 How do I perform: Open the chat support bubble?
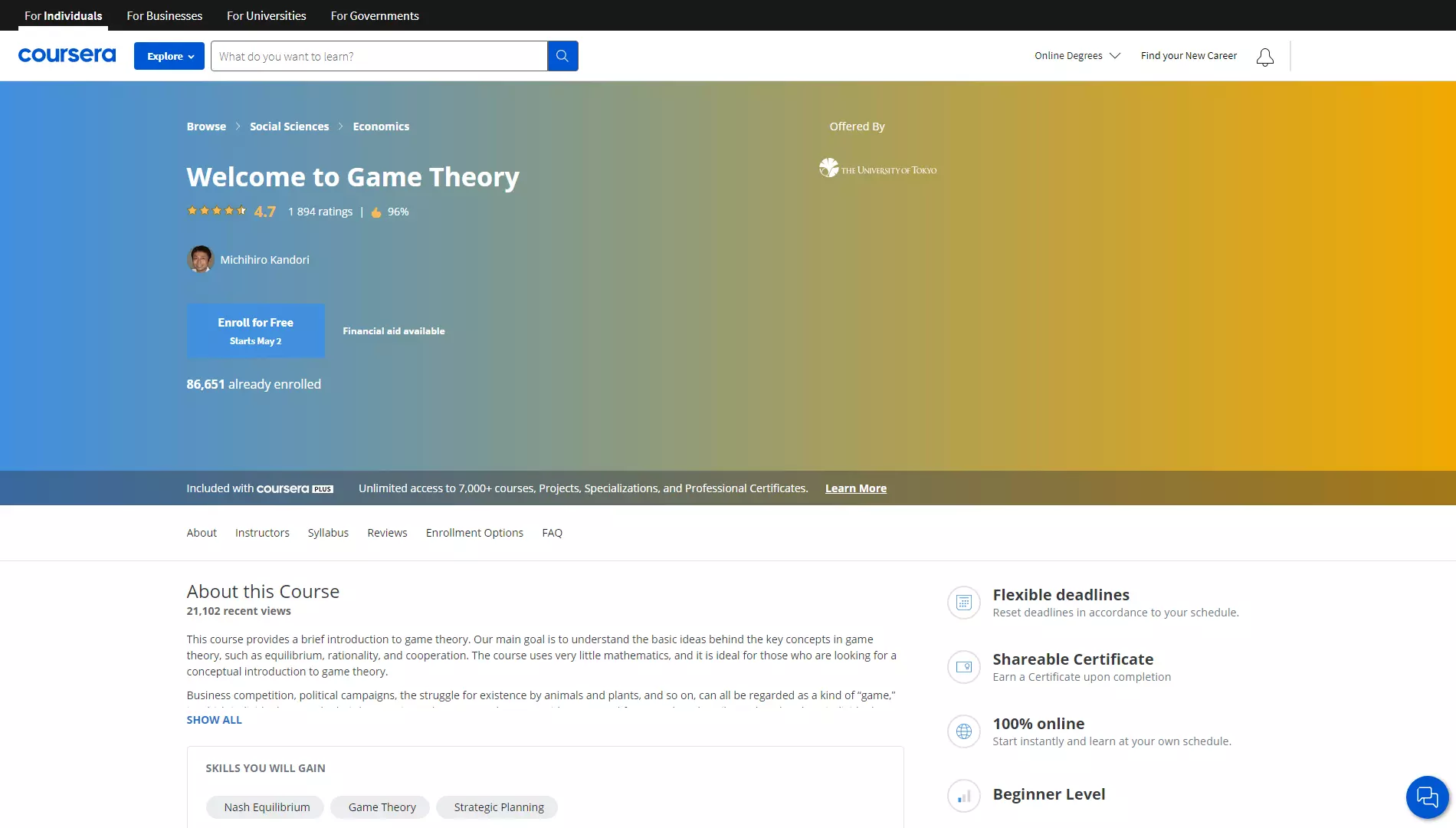coord(1427,797)
